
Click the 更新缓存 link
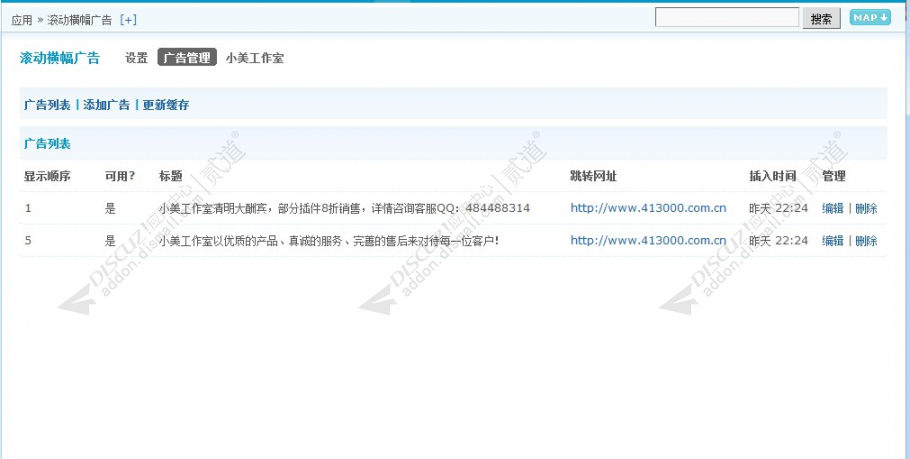[166, 105]
